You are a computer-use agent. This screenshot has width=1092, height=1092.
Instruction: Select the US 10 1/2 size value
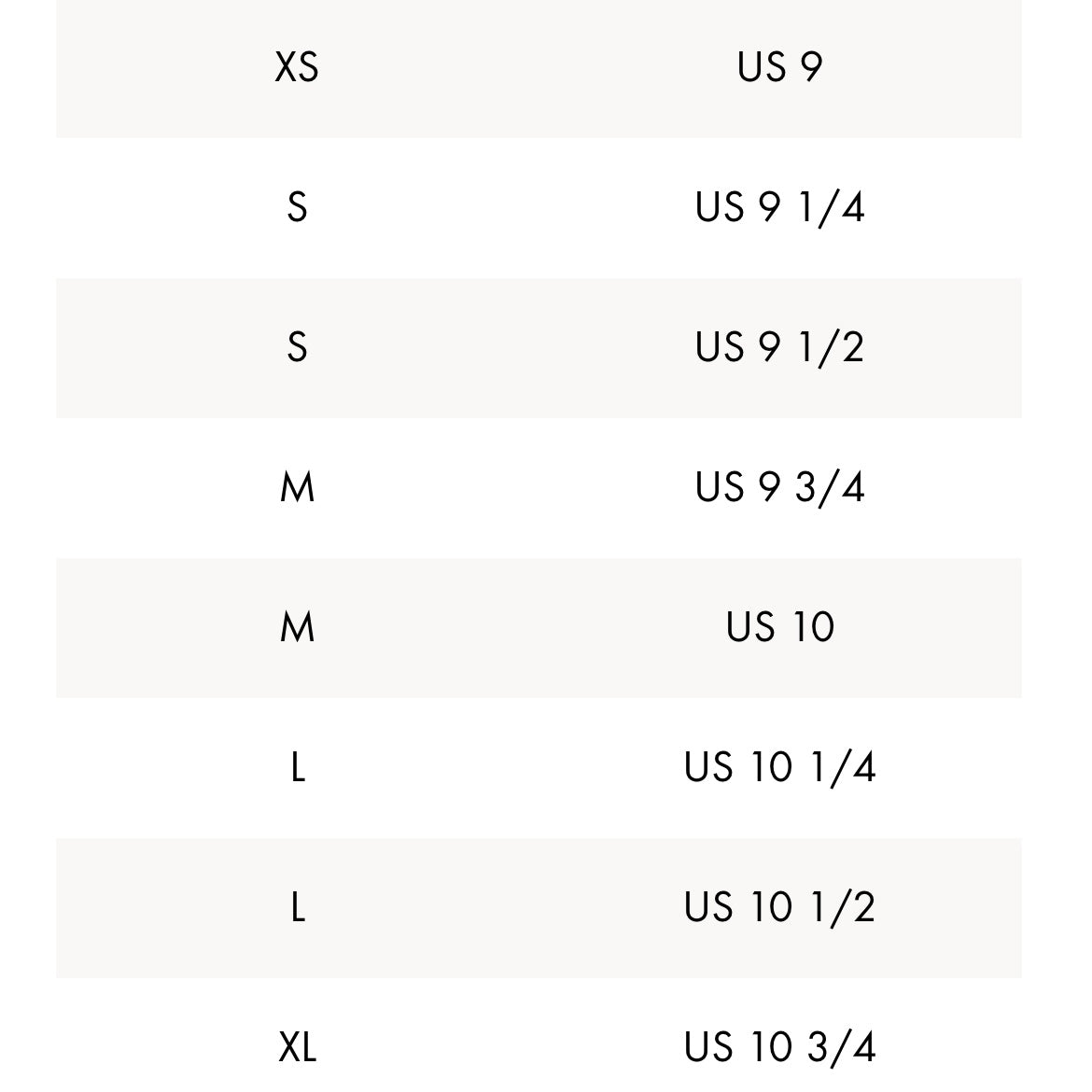pyautogui.click(x=779, y=907)
